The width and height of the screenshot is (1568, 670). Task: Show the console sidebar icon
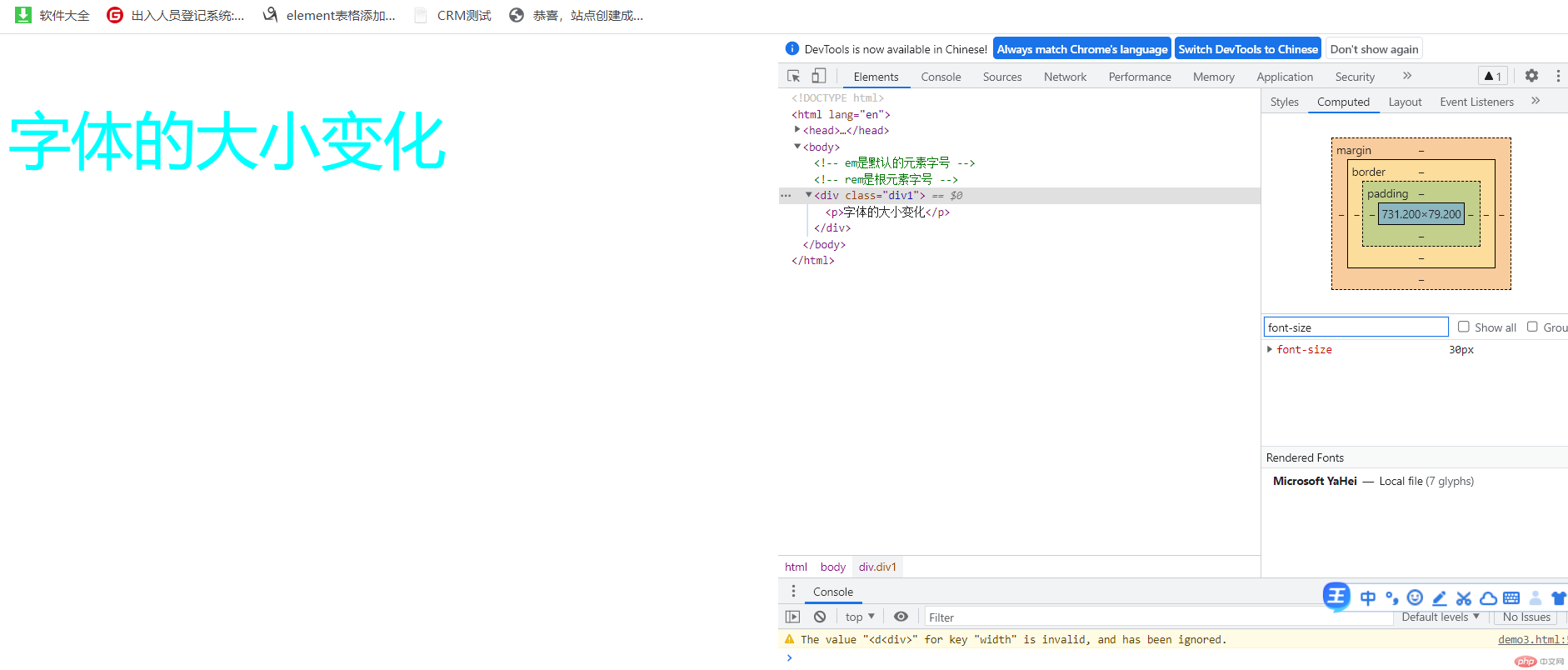(x=792, y=617)
